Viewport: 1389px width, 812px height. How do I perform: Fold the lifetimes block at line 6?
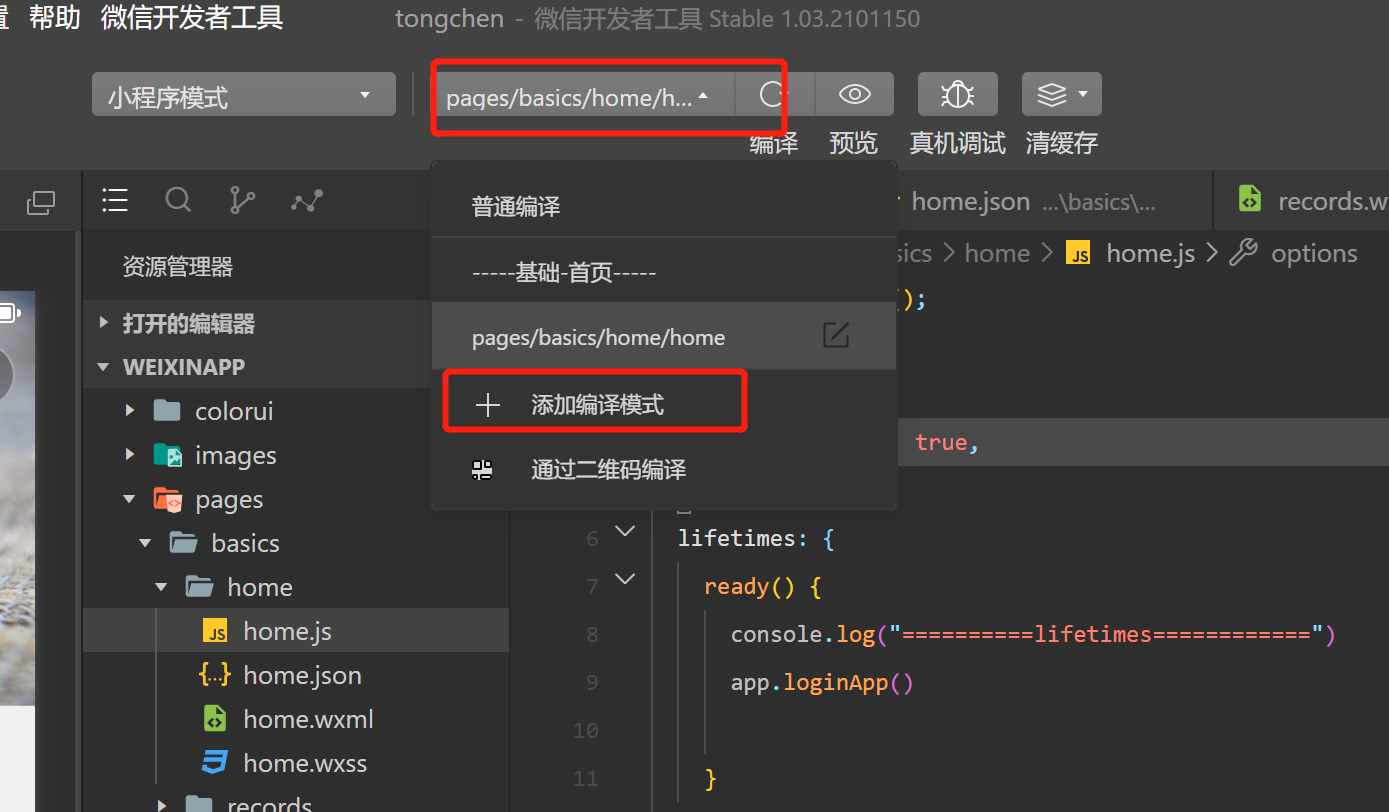[625, 531]
